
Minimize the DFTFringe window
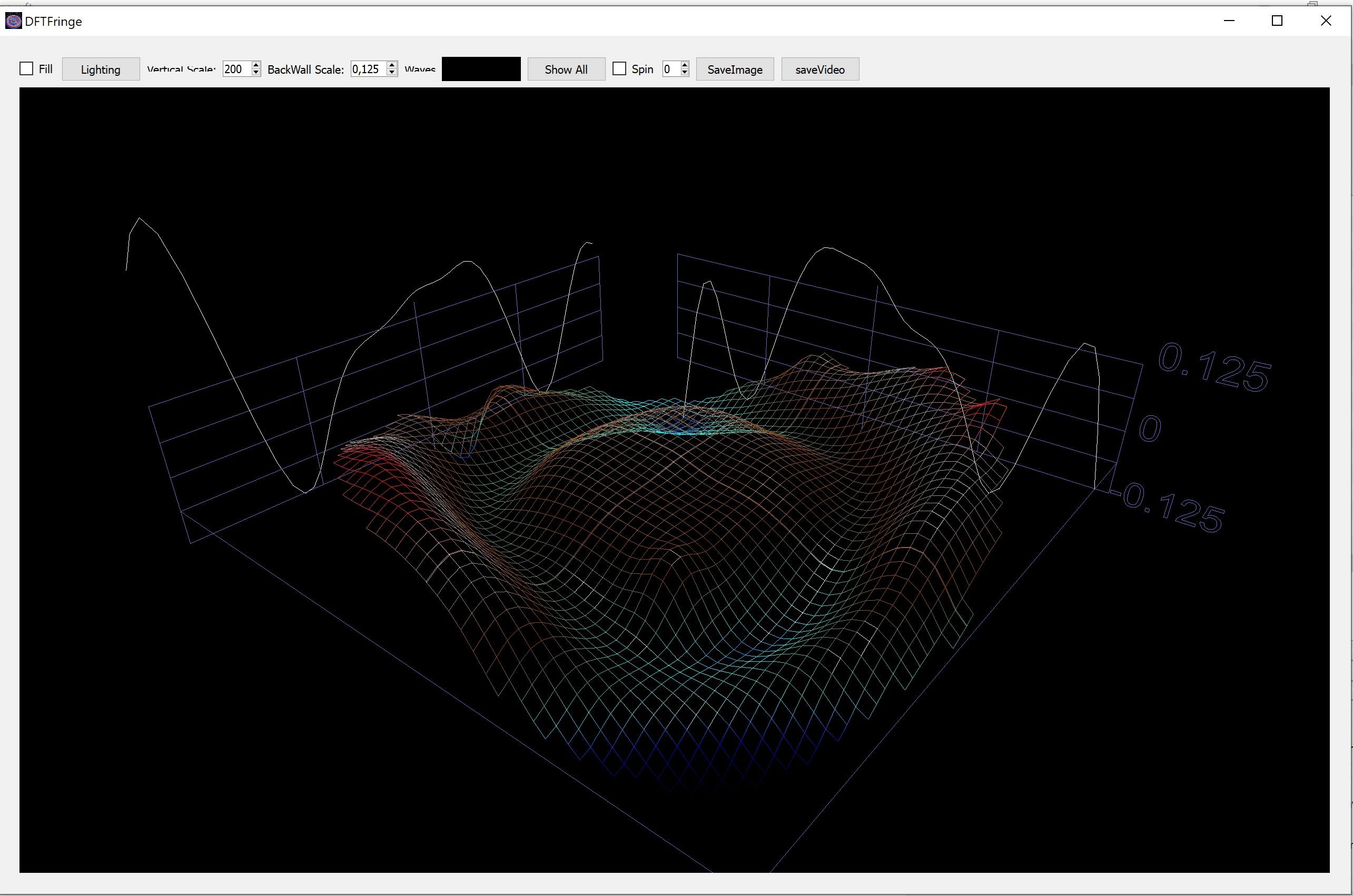(1229, 21)
